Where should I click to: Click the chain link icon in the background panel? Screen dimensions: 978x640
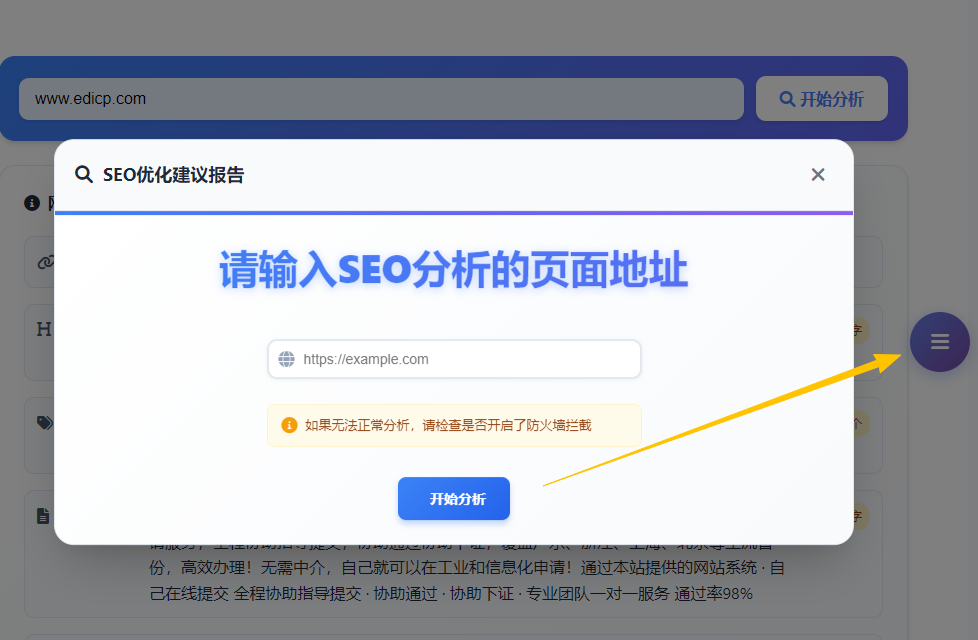point(44,262)
